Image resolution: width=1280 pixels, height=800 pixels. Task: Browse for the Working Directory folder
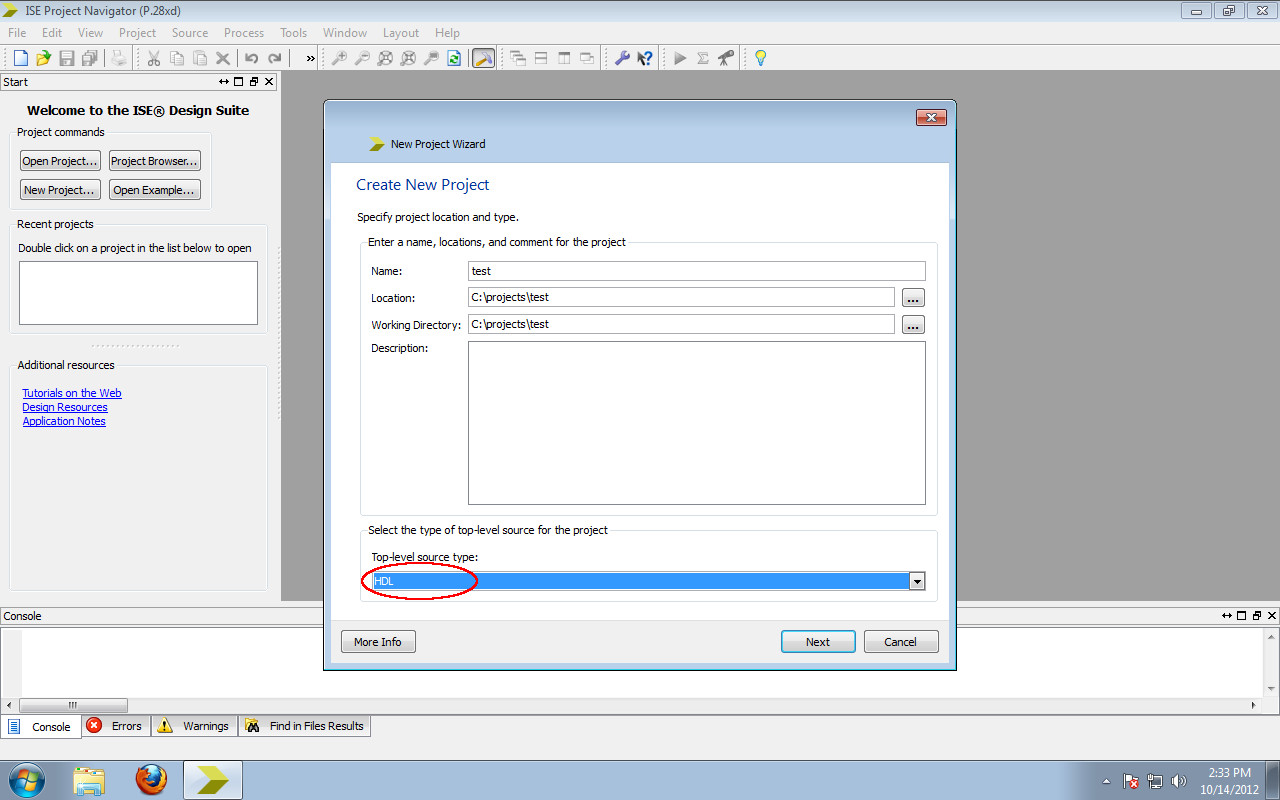point(913,325)
